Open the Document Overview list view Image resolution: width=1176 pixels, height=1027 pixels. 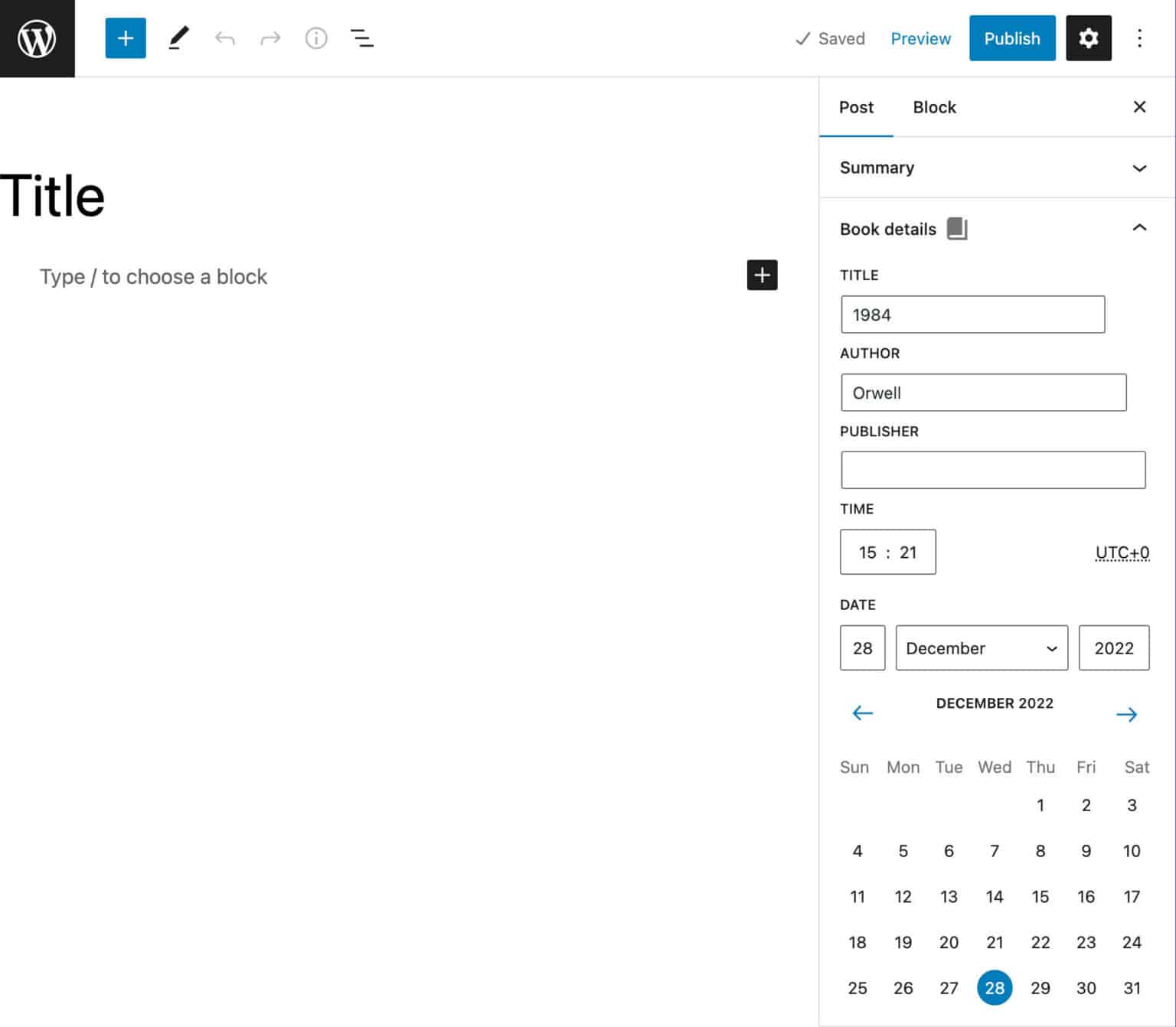[361, 38]
